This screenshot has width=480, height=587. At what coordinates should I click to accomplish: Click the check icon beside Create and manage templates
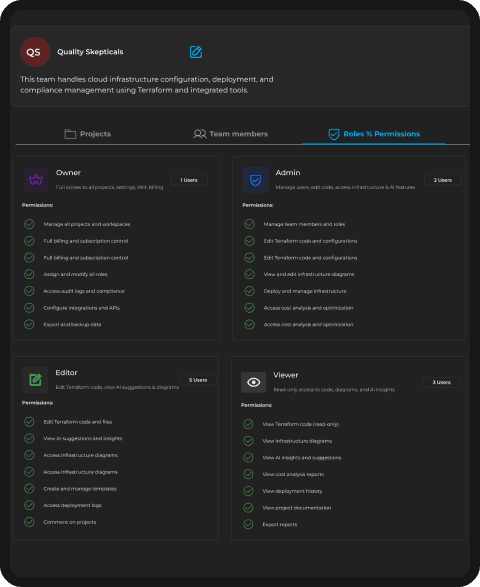point(29,489)
